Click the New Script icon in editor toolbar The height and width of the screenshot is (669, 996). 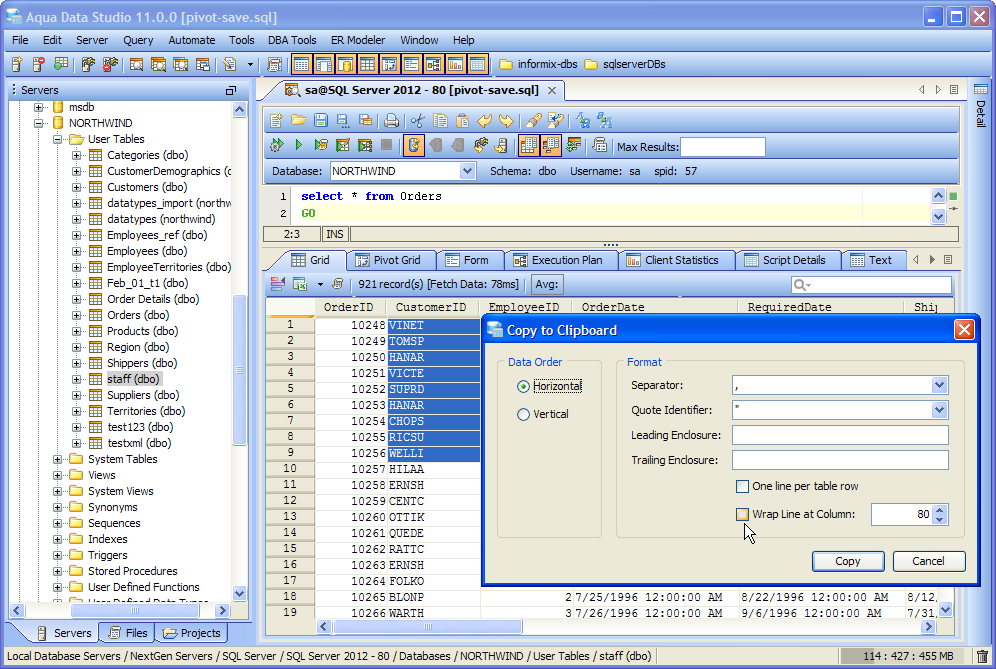[276, 121]
